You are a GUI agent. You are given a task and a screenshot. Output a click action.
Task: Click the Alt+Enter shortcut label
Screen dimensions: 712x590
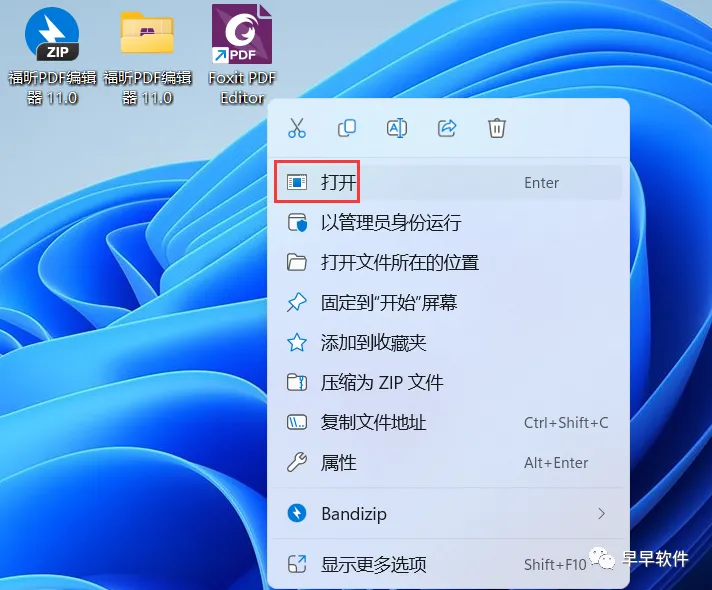(x=556, y=463)
